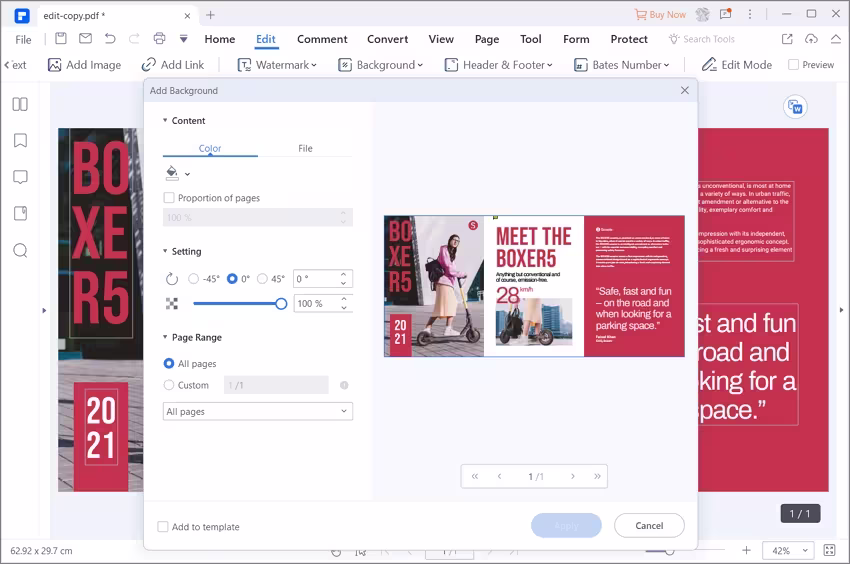This screenshot has width=850, height=564.
Task: Open the All pages subset dropdown
Action: [x=257, y=412]
